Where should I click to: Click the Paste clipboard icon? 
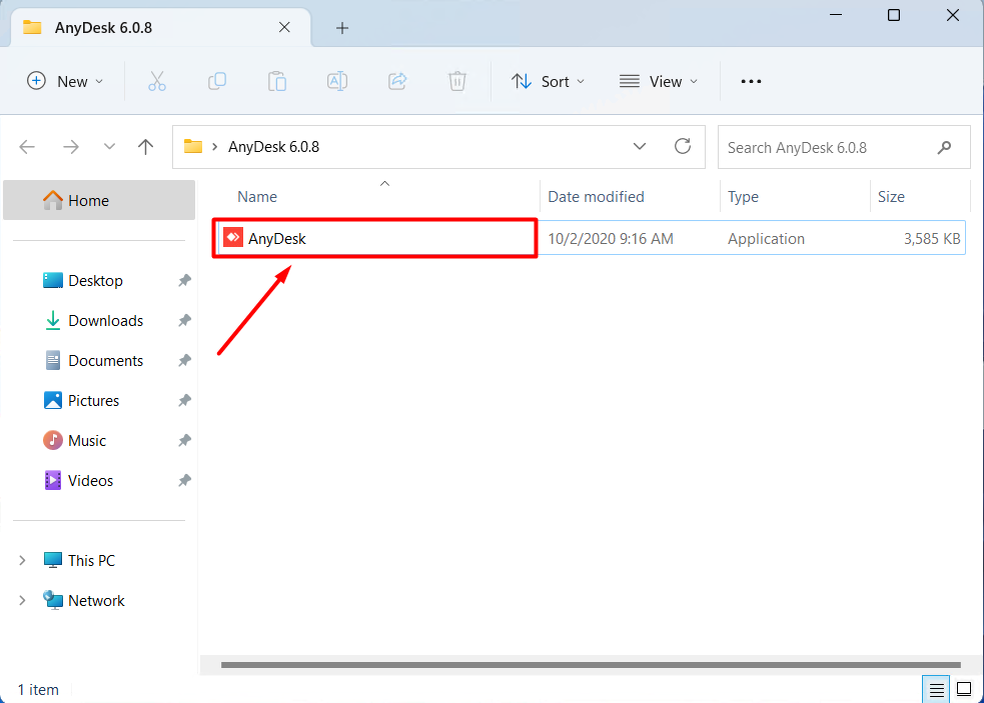[x=277, y=82]
